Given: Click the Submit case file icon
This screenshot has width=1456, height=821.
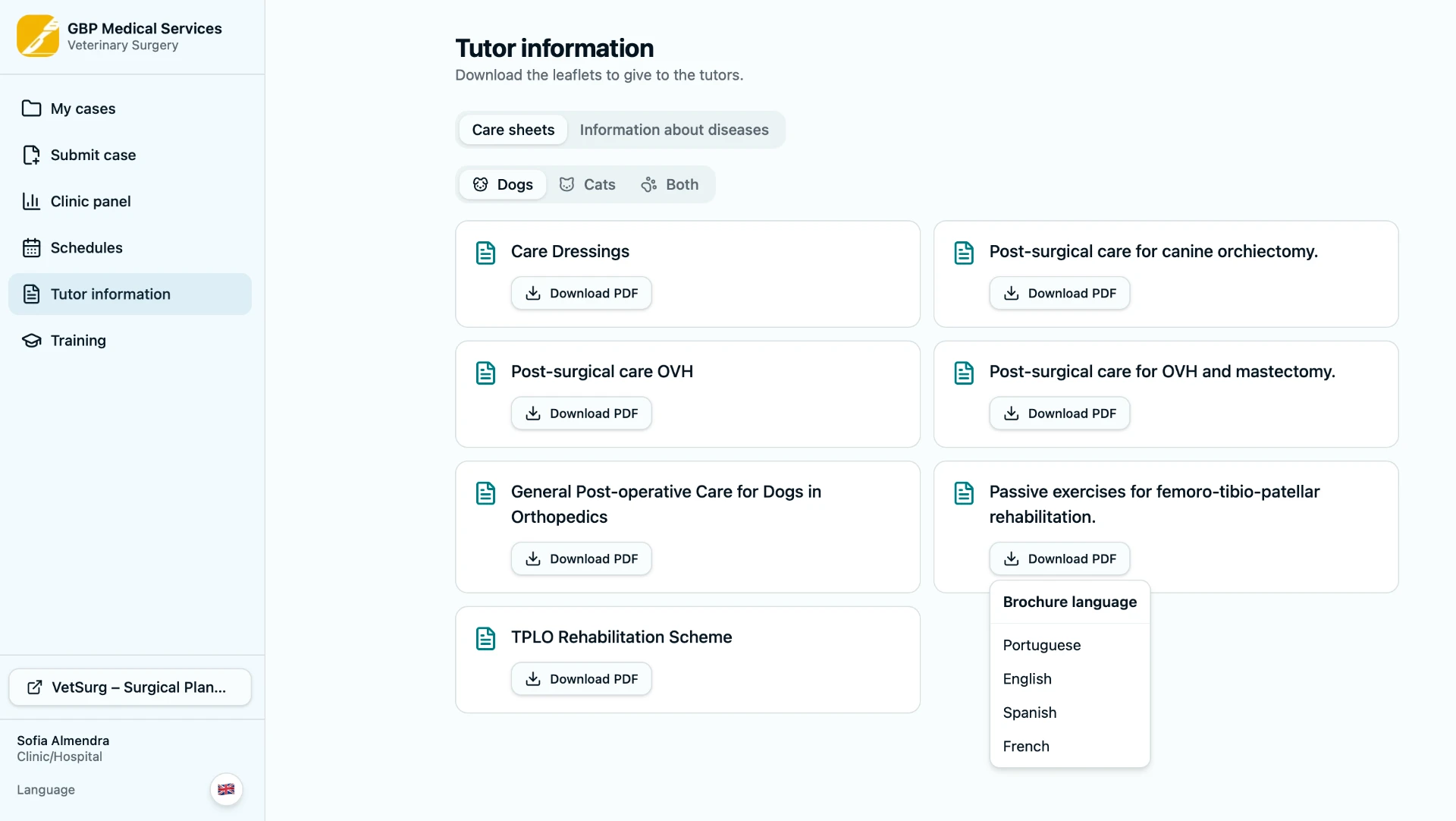Looking at the screenshot, I should [x=31, y=155].
